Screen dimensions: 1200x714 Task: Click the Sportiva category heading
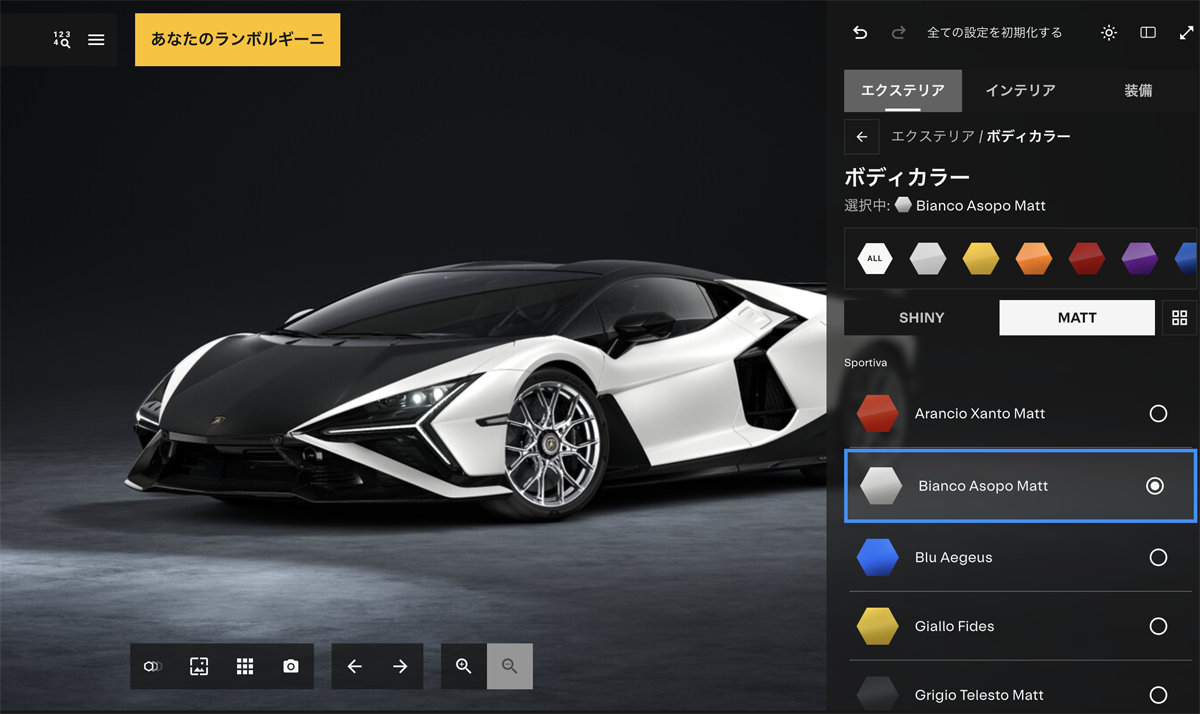pos(865,363)
